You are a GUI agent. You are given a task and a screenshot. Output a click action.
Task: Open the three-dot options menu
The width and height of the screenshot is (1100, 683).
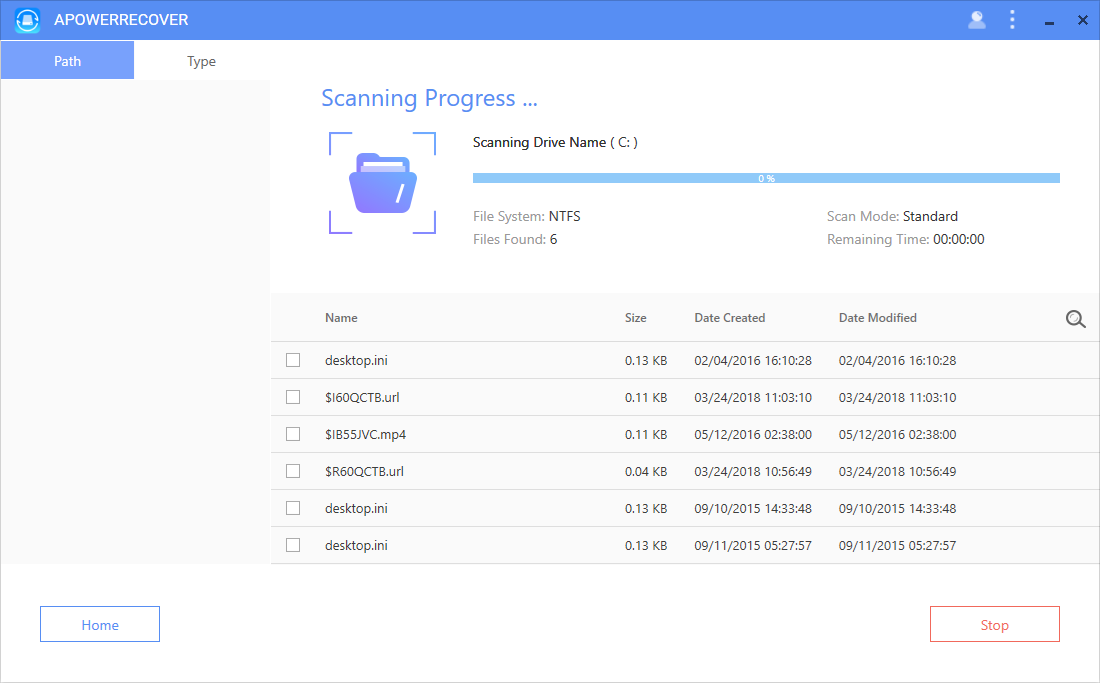[x=1012, y=20]
